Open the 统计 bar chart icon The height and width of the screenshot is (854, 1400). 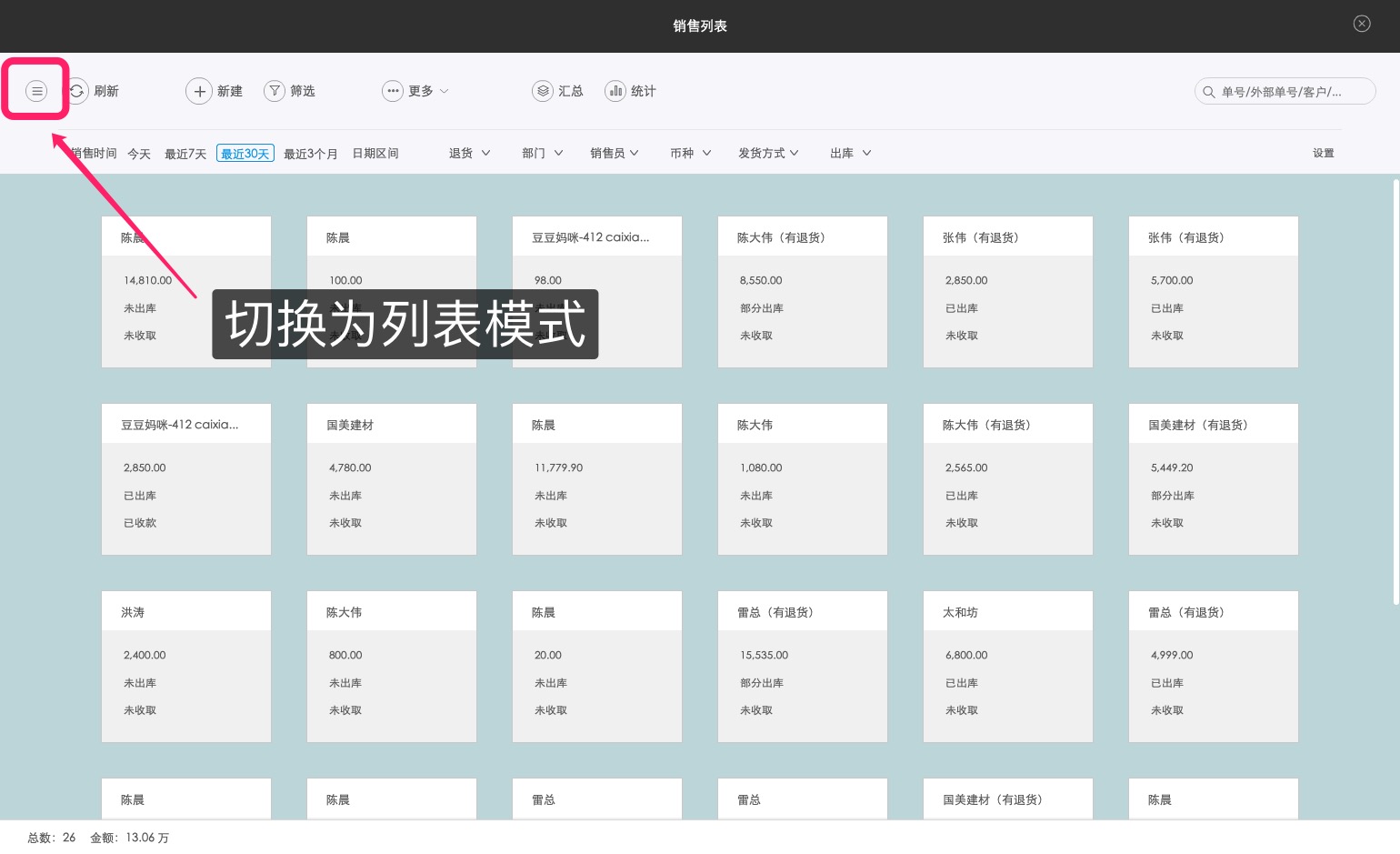615,91
